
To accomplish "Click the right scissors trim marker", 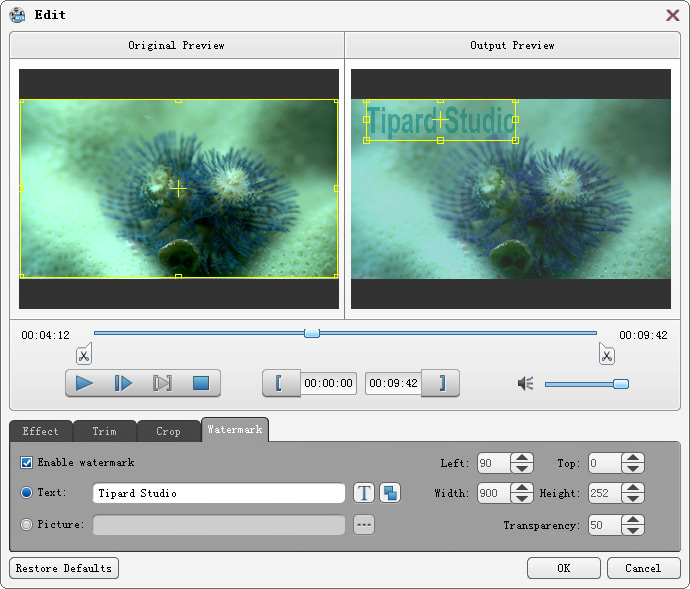I will tap(607, 355).
